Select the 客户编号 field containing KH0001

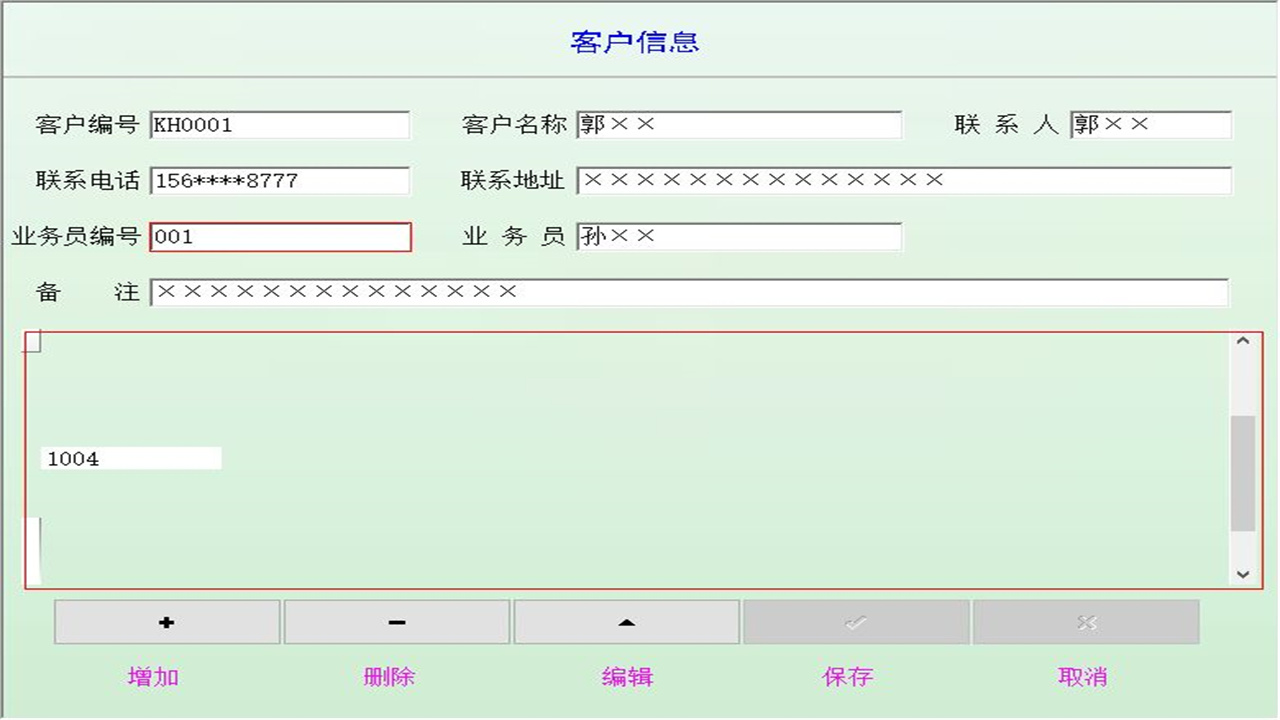coord(280,124)
